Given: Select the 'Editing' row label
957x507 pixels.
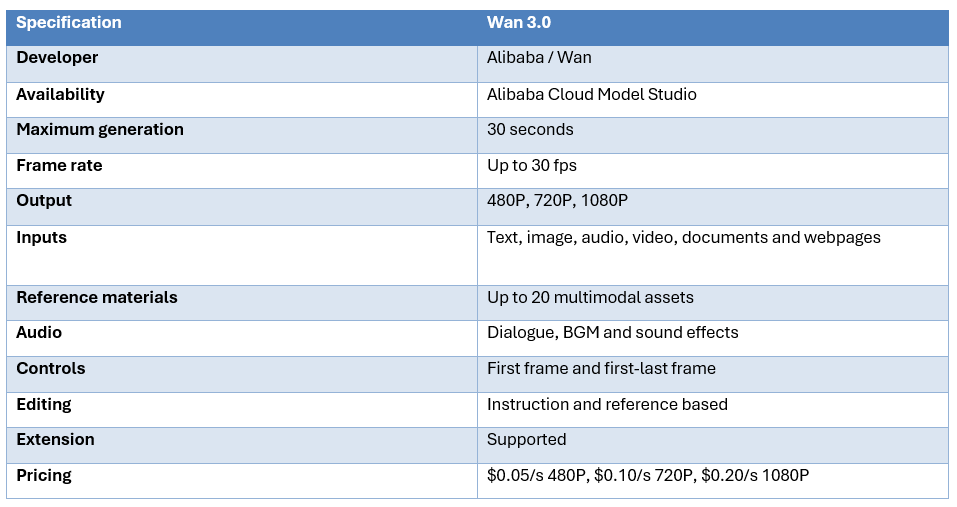Looking at the screenshot, I should coord(44,405).
